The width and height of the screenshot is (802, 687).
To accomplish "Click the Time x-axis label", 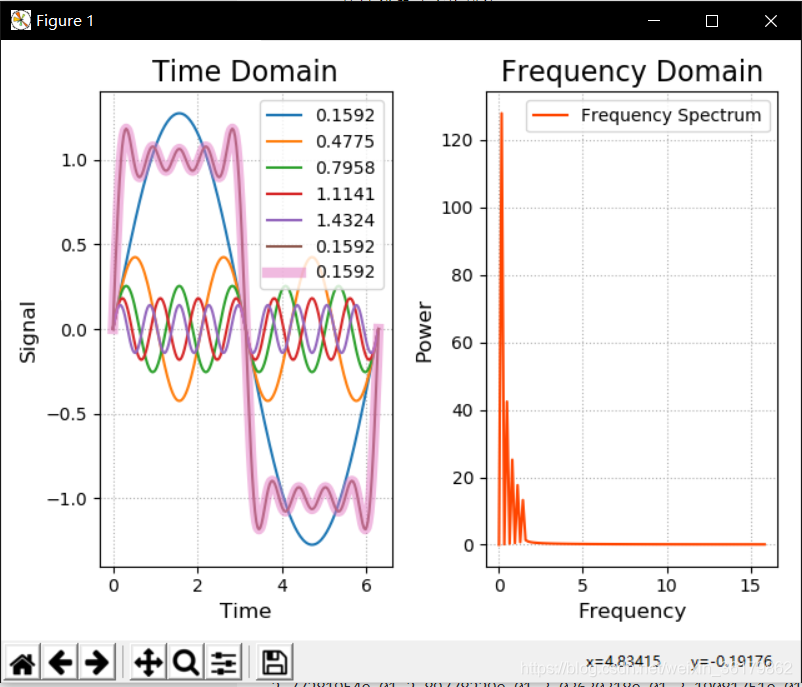I will point(246,611).
